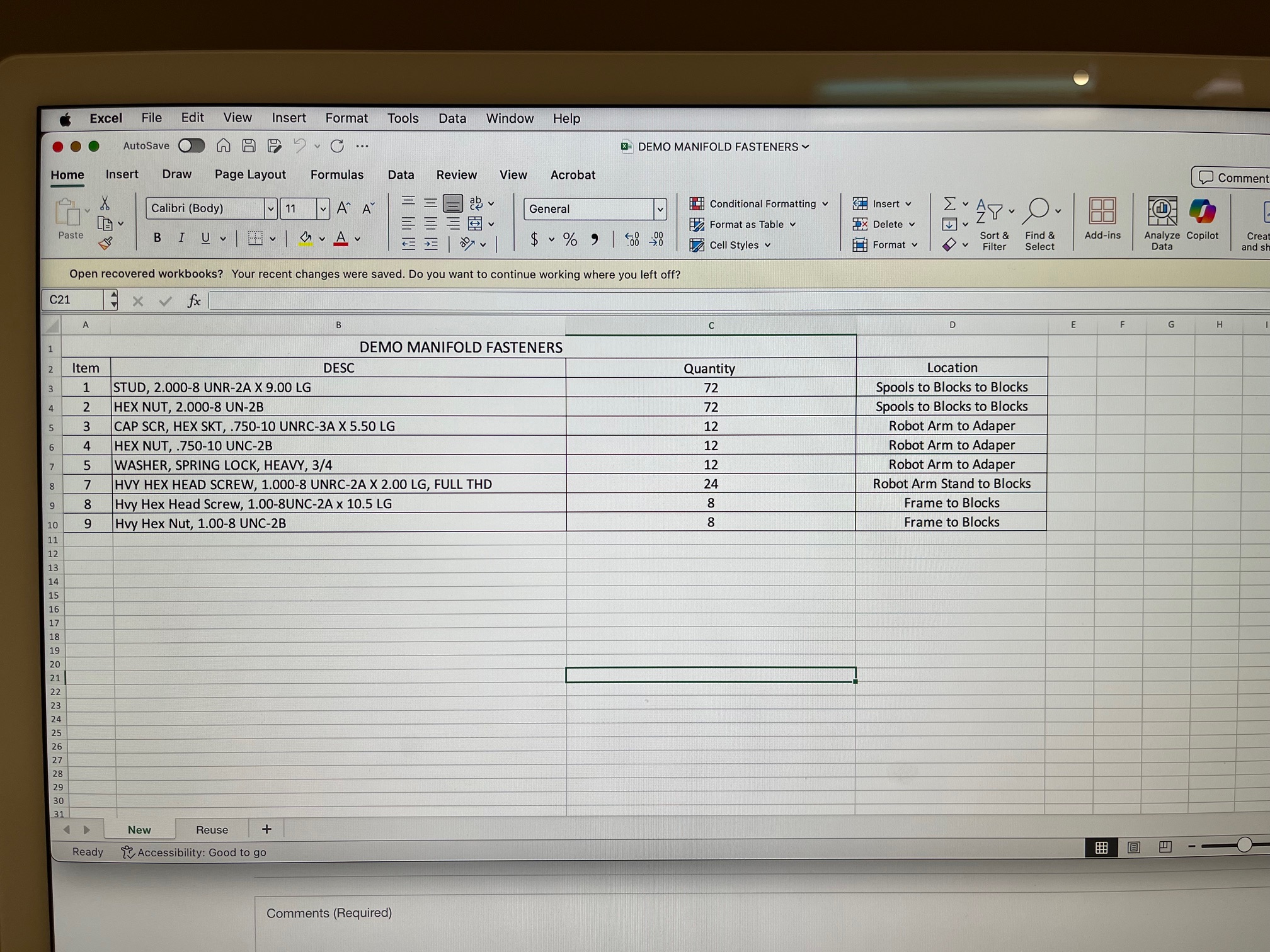Switch to the Reuse sheet tab

[212, 830]
